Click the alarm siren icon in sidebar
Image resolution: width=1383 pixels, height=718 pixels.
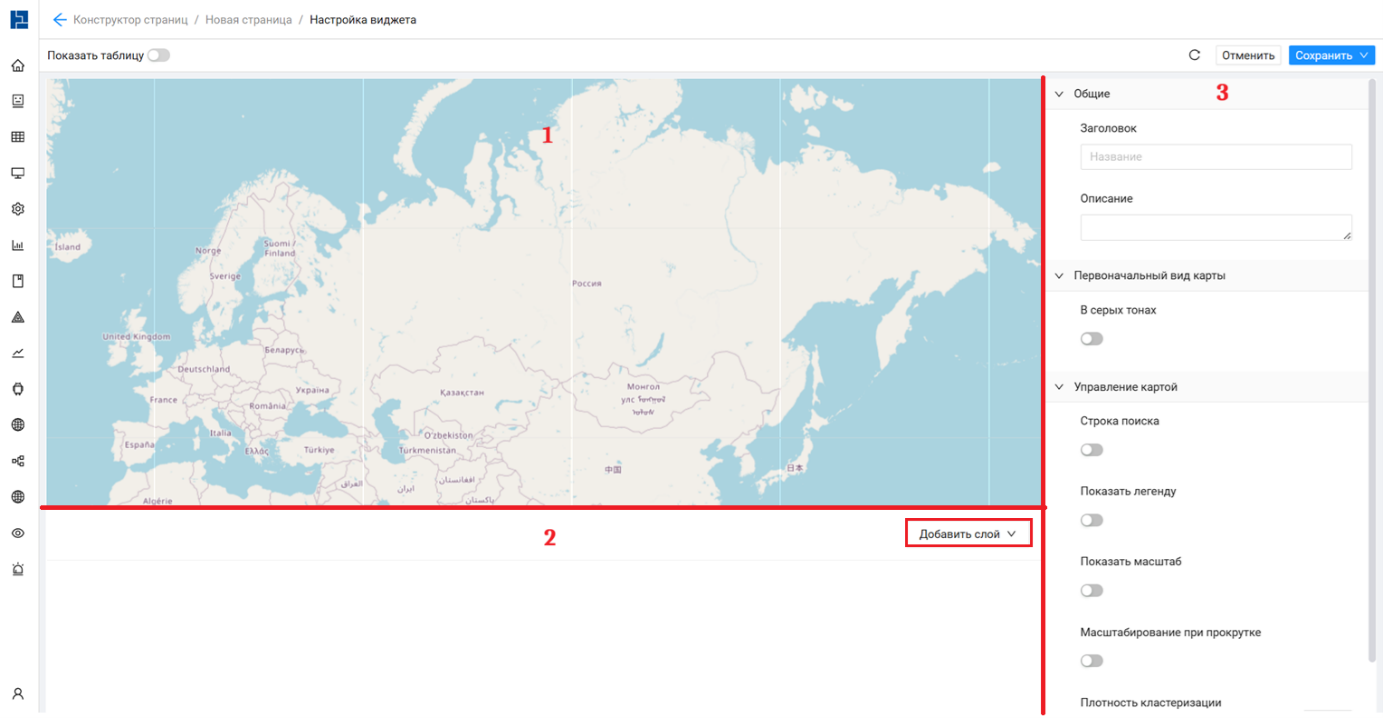(x=18, y=569)
